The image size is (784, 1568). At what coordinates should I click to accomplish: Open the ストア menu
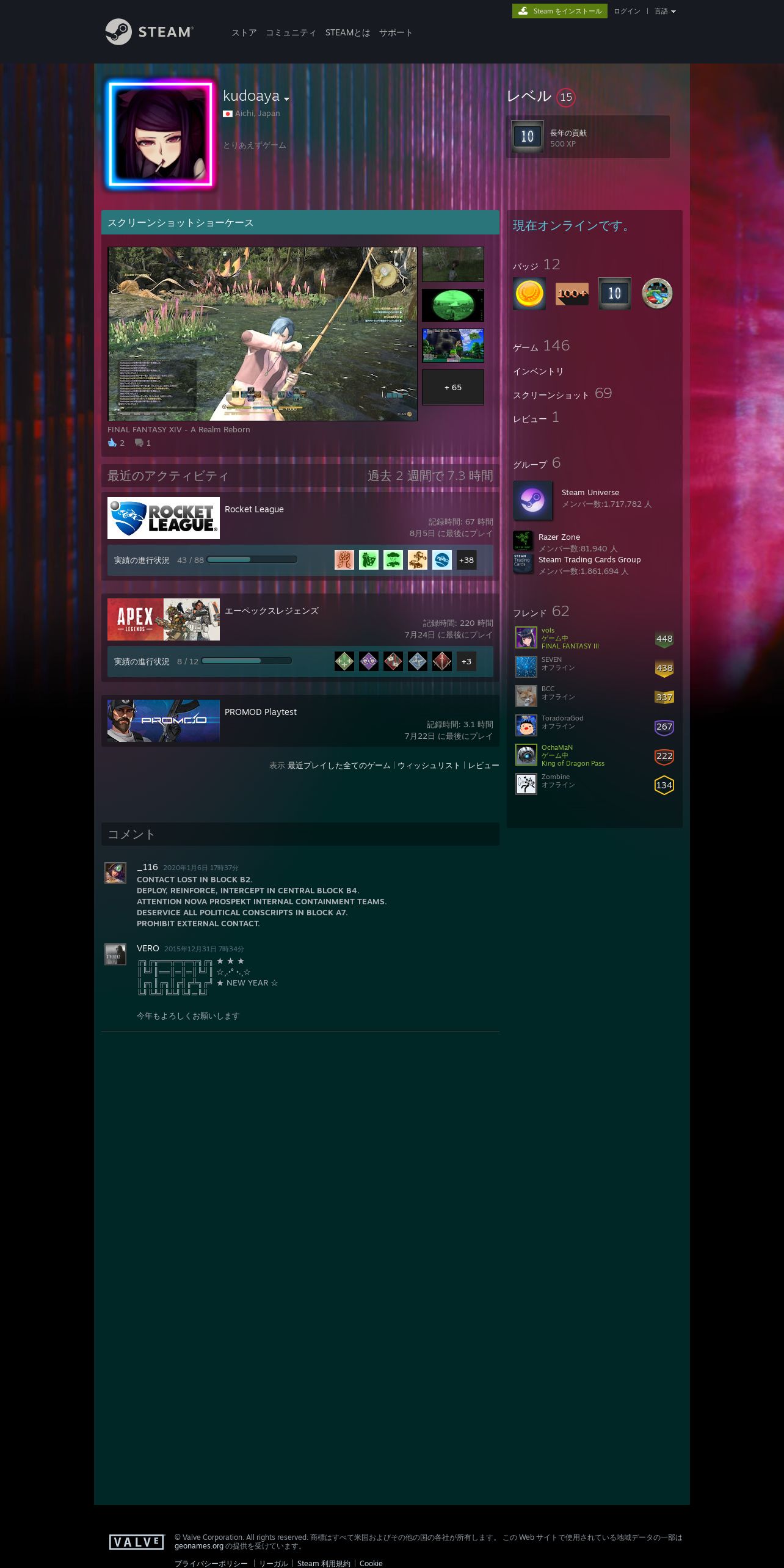tap(244, 33)
